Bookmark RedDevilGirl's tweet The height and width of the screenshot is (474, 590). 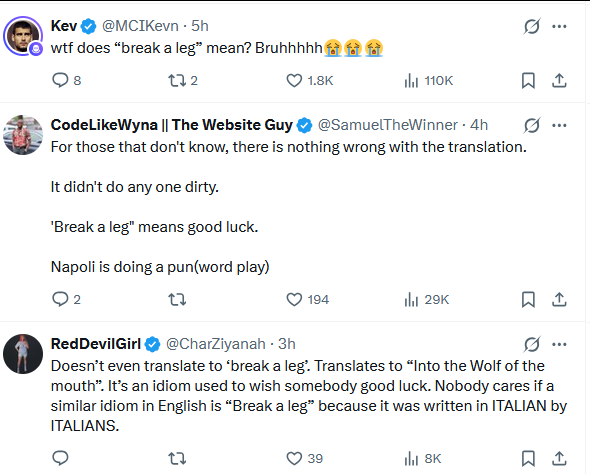[x=528, y=459]
